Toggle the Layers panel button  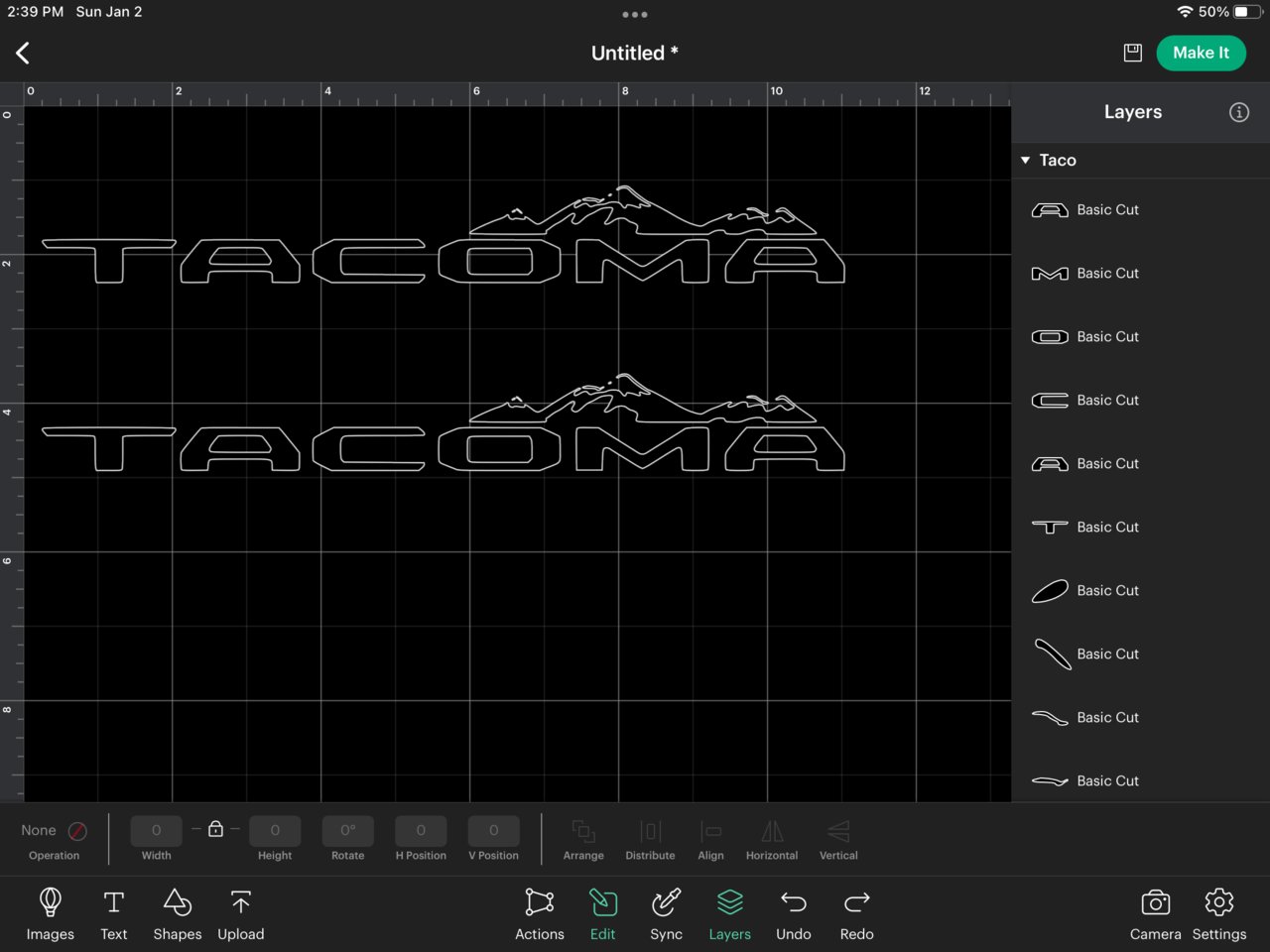730,913
